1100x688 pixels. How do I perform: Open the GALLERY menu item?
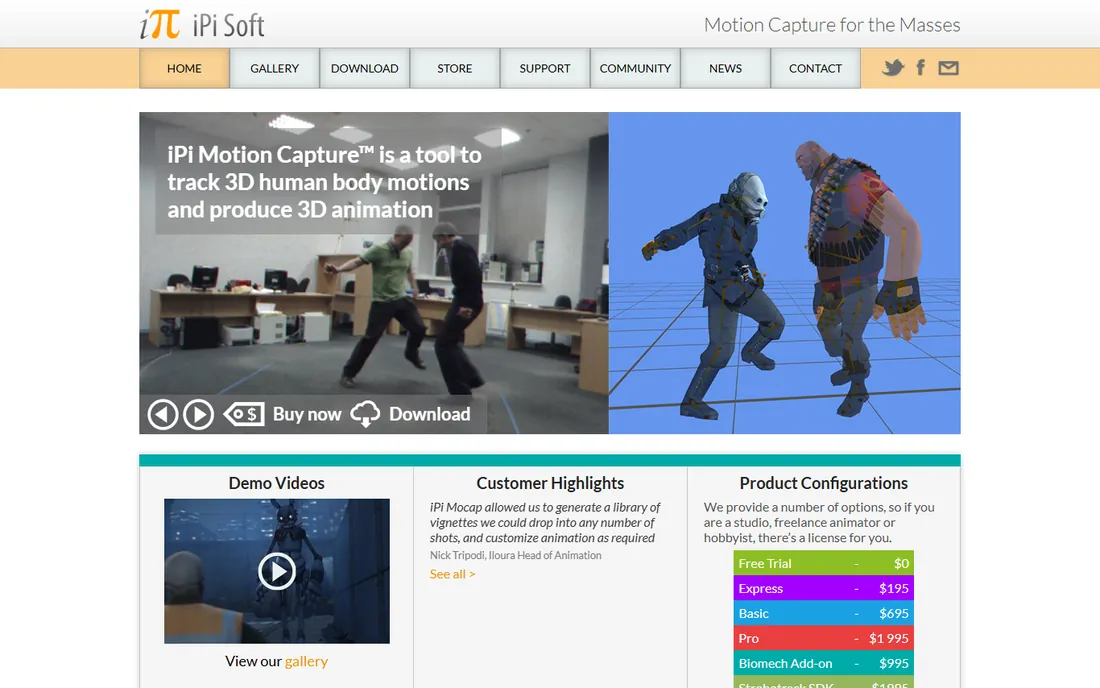tap(274, 68)
